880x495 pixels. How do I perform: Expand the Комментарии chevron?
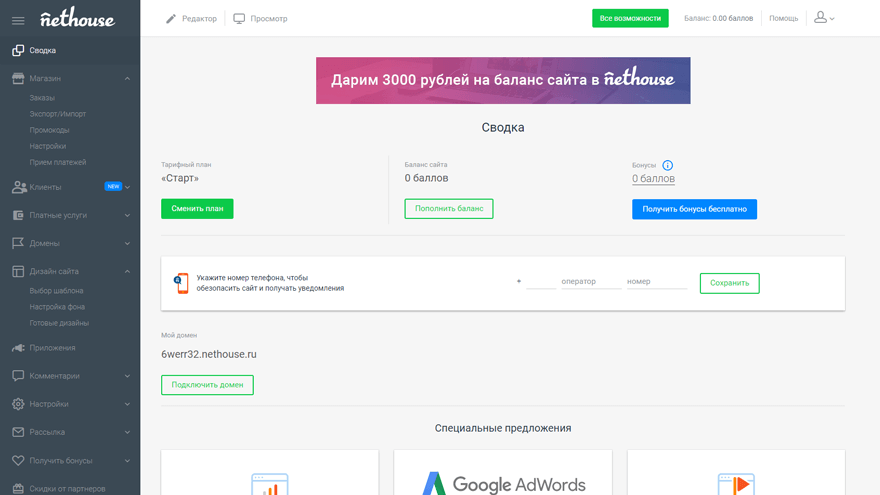tap(127, 376)
